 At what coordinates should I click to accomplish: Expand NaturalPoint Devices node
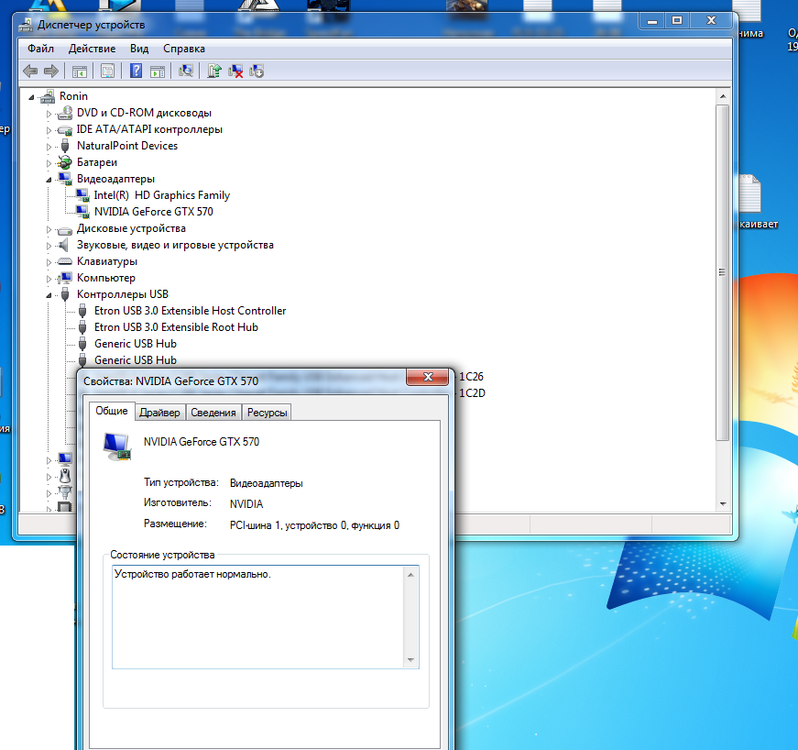click(x=49, y=147)
